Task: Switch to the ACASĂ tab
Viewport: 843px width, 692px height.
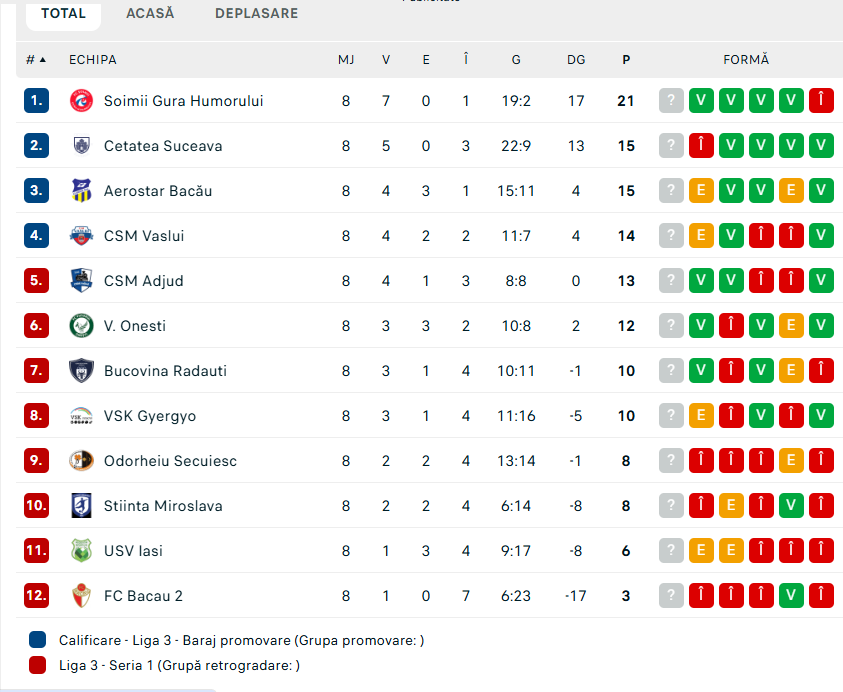Action: (x=150, y=14)
